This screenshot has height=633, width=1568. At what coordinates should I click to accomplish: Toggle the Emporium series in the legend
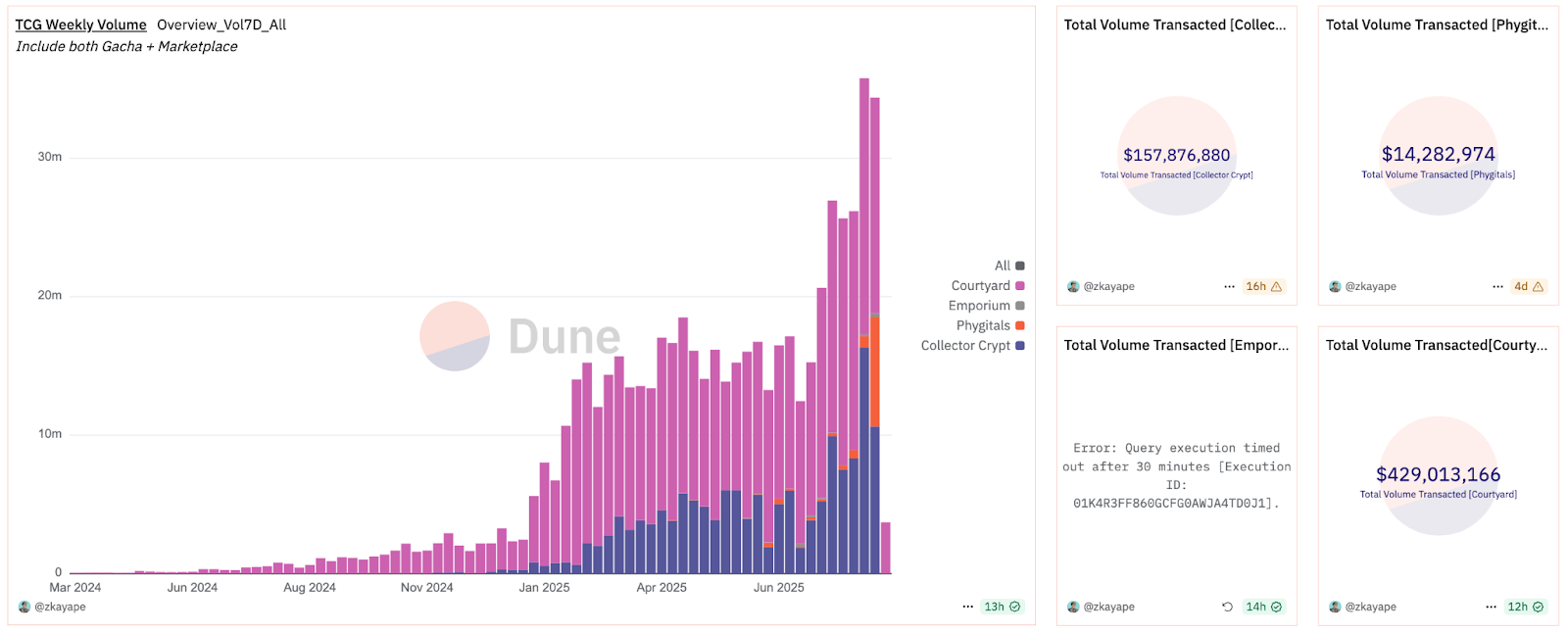[979, 306]
